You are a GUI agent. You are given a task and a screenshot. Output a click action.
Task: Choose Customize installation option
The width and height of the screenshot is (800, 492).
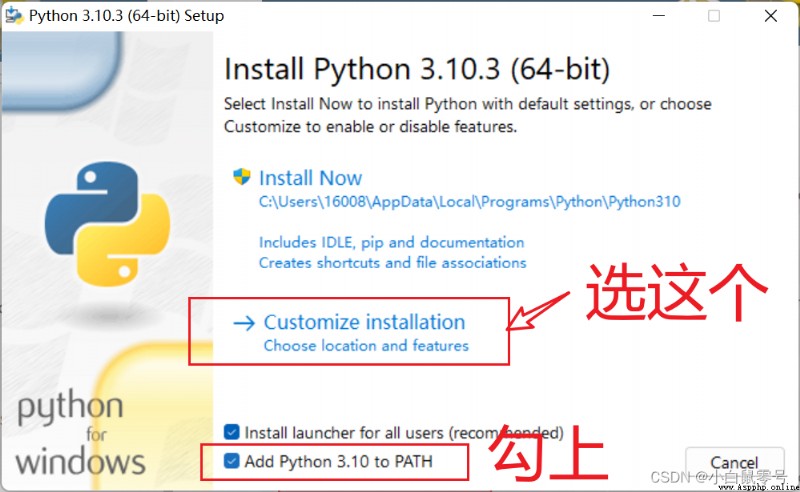click(x=364, y=323)
